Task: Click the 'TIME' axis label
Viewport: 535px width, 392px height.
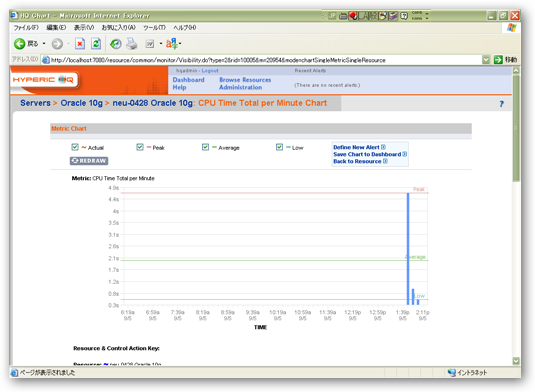Action: click(260, 327)
